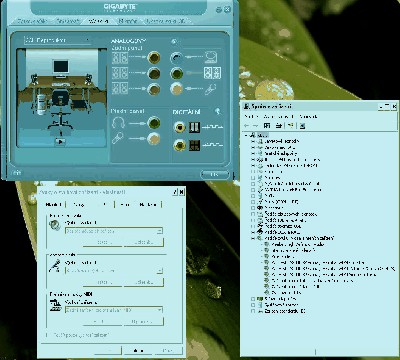Click the OK button in the Gigabyte audio window

coord(215,174)
